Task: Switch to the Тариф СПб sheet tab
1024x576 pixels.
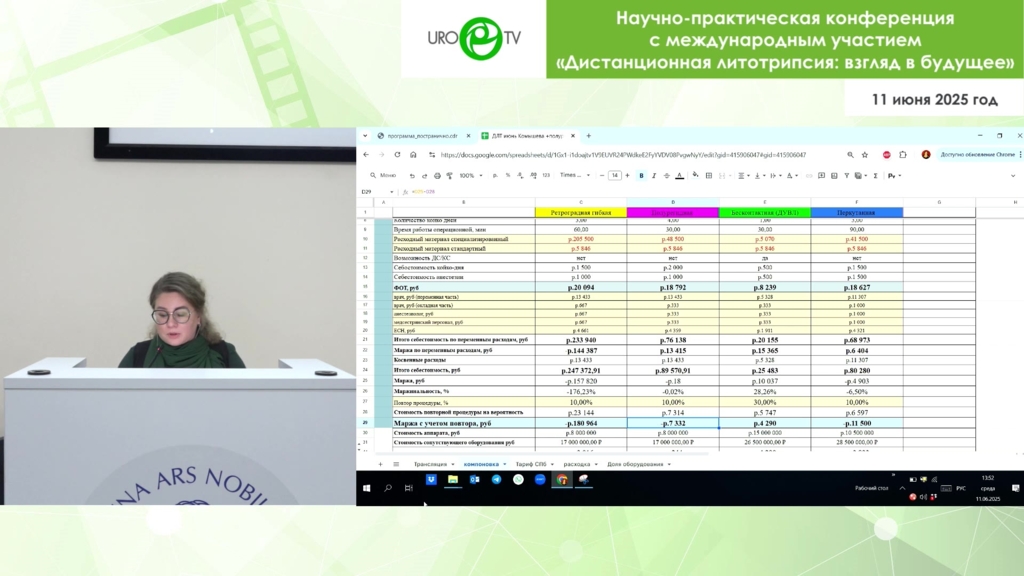Action: click(x=531, y=464)
